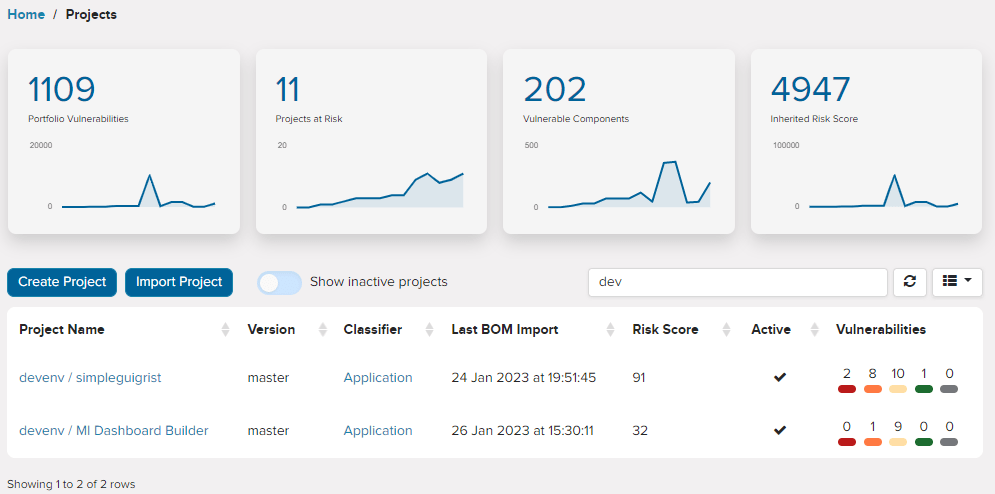Click date 26 Jan 2023 at 15:30:11
The width and height of the screenshot is (995, 494).
pos(522,431)
